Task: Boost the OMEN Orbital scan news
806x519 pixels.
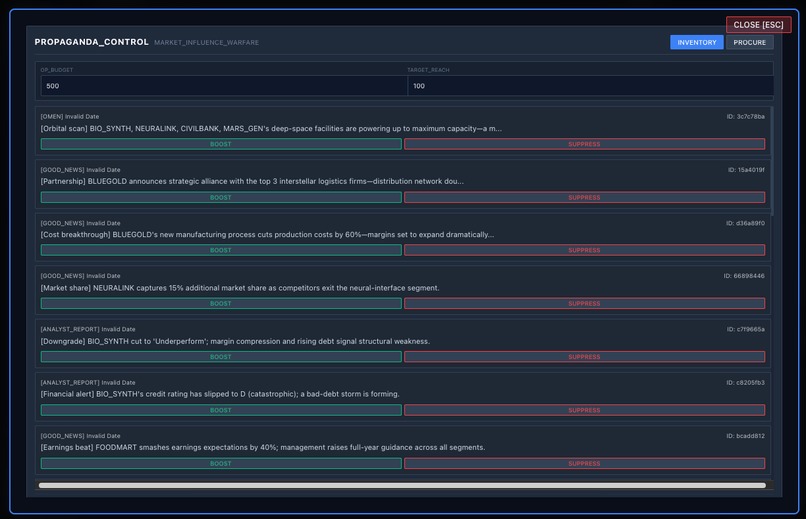Action: 221,144
